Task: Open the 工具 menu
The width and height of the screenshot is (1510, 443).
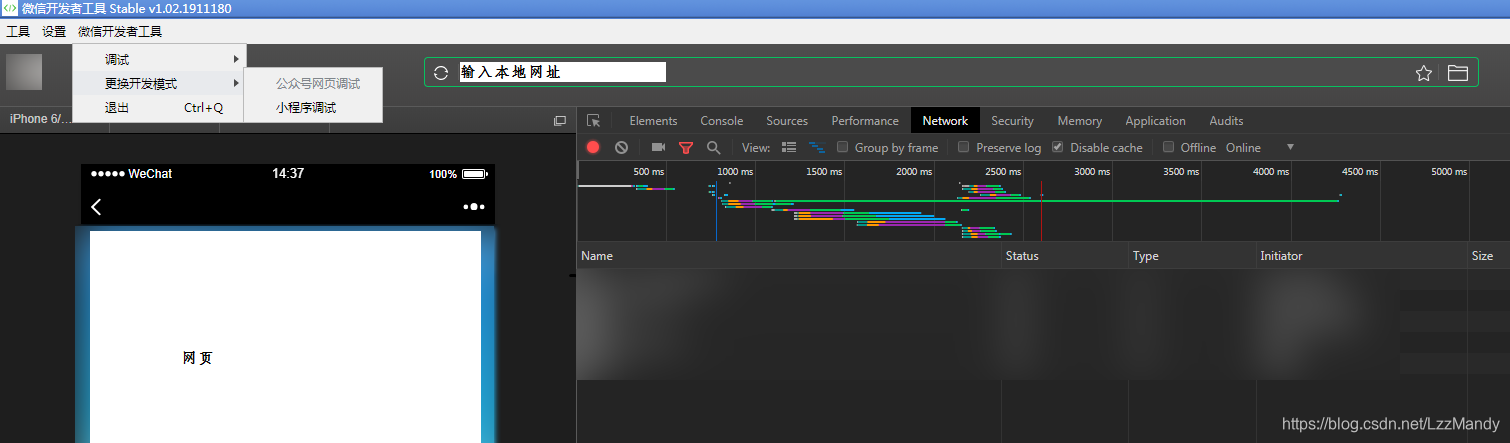Action: [x=18, y=31]
